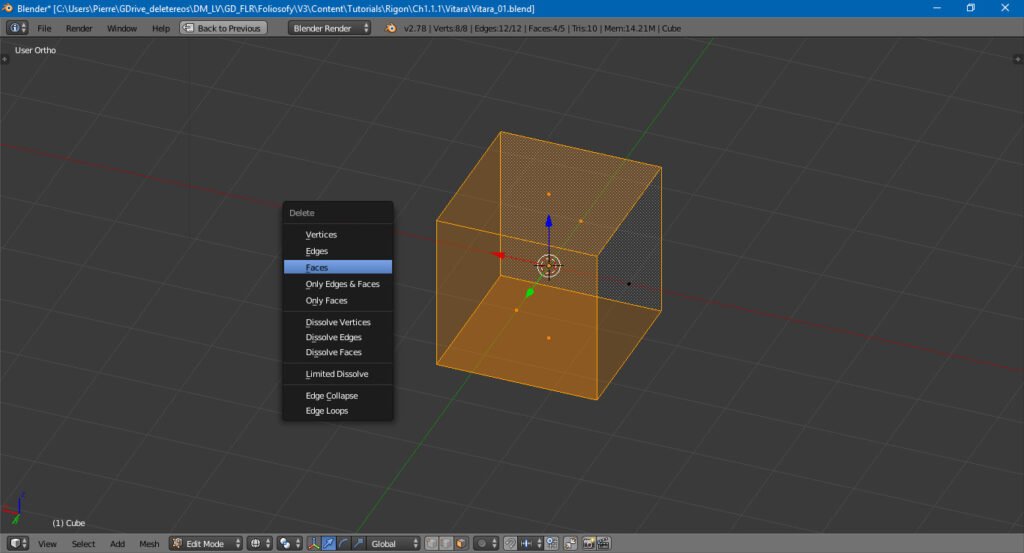Click the 3D cursor at the cube center
1024x553 pixels.
pos(549,266)
